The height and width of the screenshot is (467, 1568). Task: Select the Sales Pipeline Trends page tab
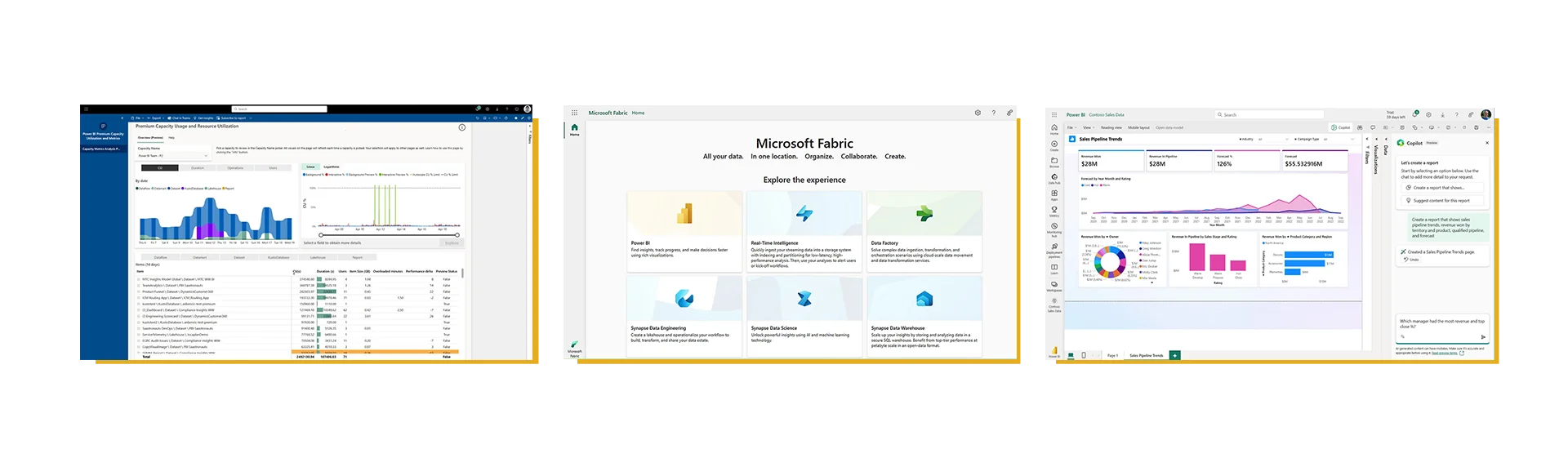(x=1147, y=355)
